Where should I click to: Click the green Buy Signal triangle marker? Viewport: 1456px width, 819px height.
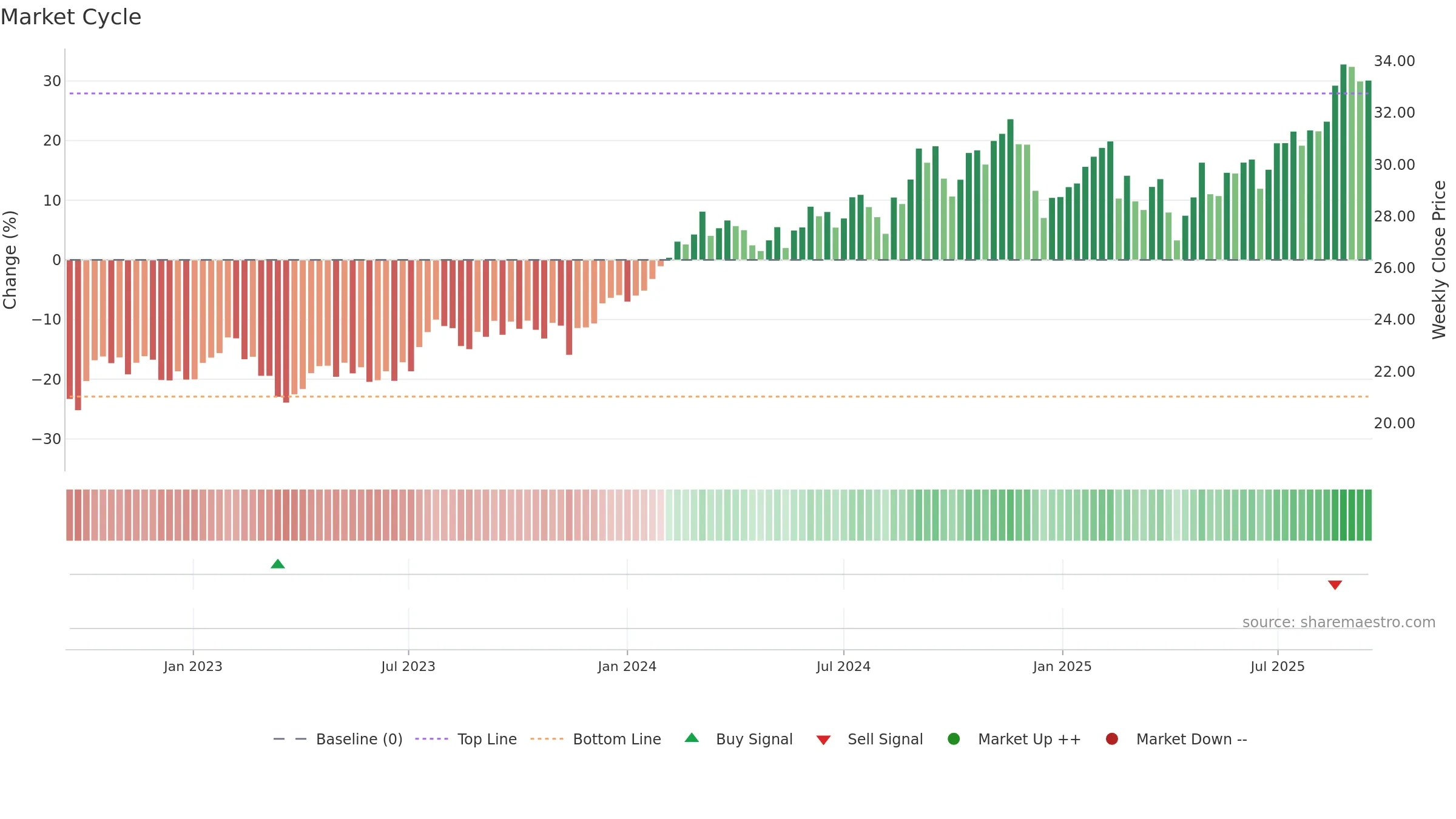click(x=278, y=564)
